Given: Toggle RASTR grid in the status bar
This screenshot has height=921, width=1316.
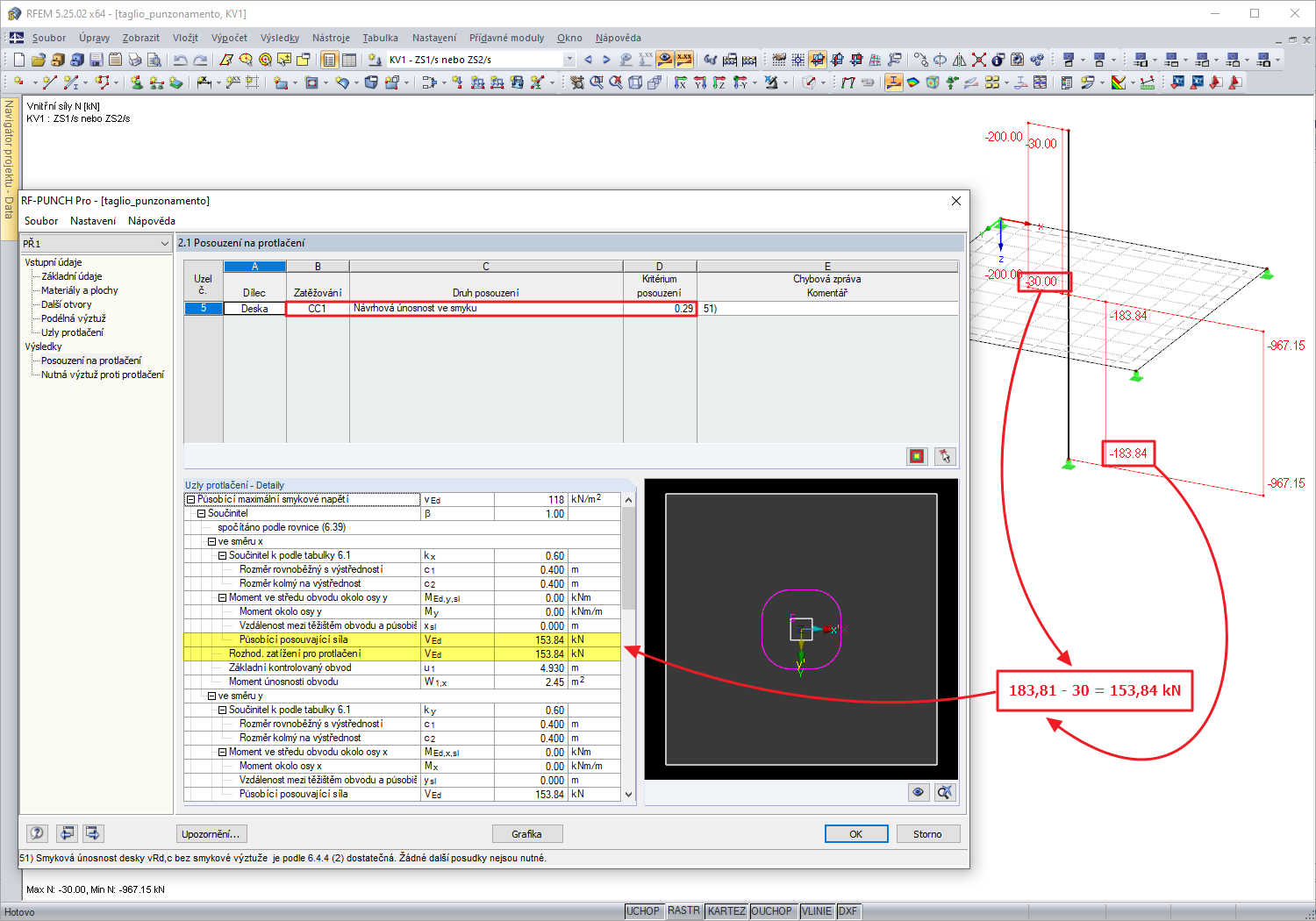Looking at the screenshot, I should tap(684, 911).
